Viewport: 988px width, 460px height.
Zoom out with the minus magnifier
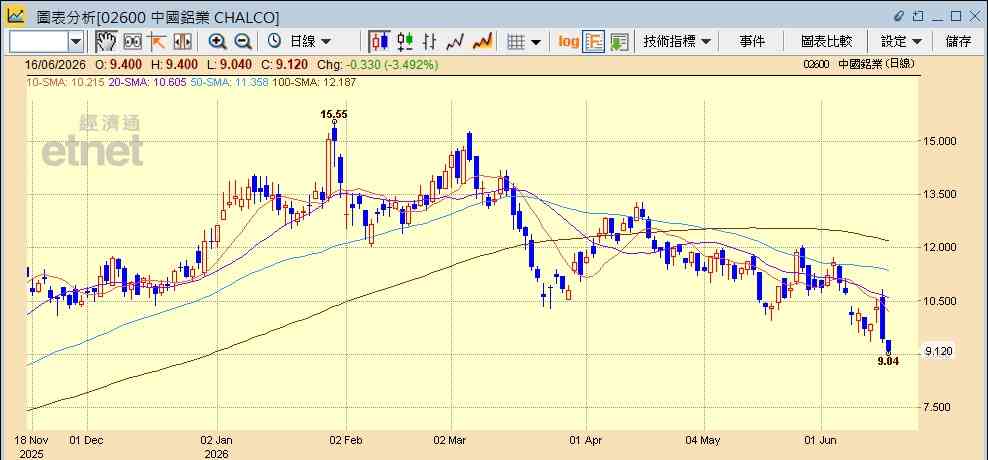tap(243, 42)
